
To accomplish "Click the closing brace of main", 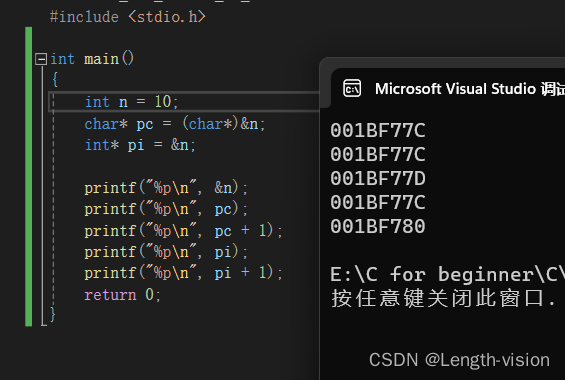I will pos(53,314).
